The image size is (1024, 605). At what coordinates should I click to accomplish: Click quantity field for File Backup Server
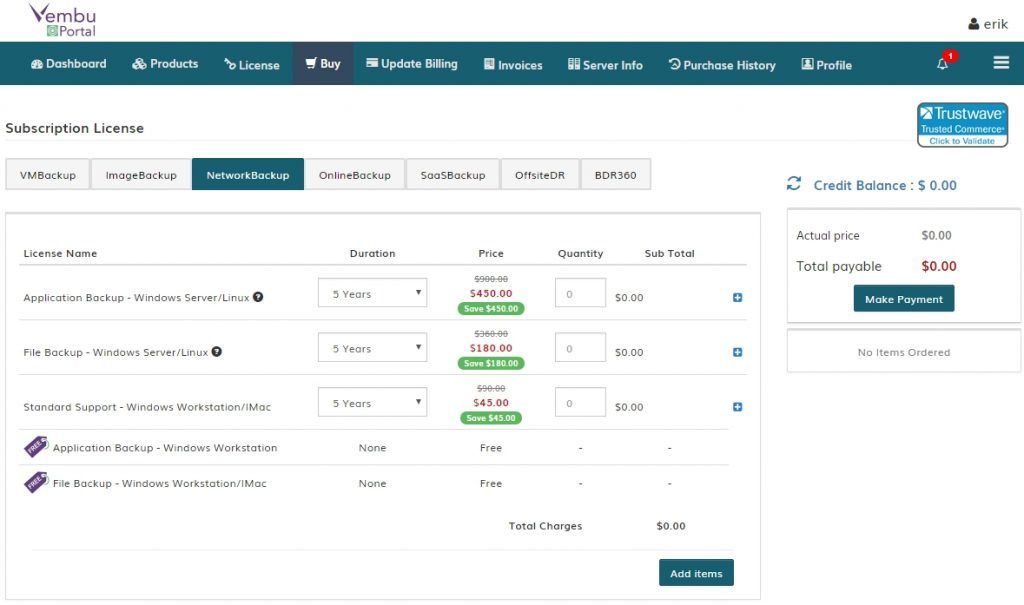click(x=581, y=348)
